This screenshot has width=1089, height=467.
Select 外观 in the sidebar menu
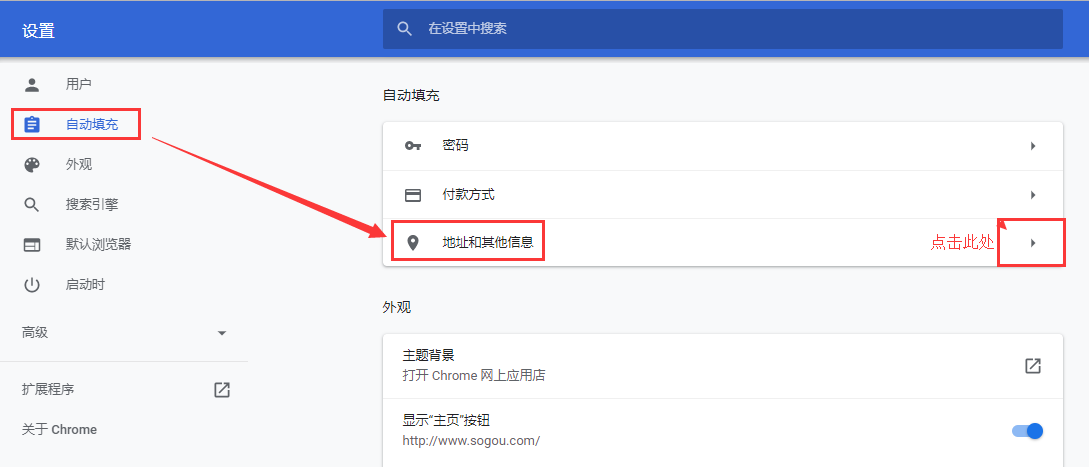click(79, 165)
